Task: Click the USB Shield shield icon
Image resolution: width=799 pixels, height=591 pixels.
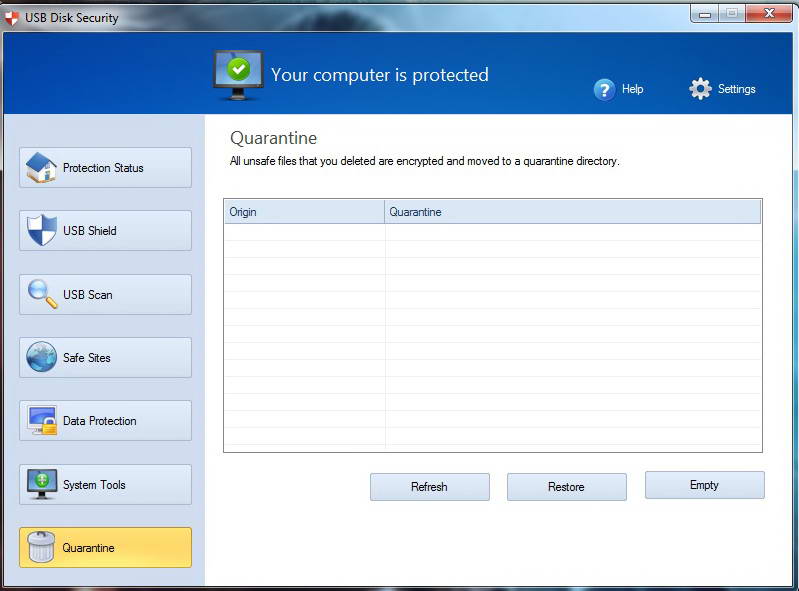Action: point(42,230)
